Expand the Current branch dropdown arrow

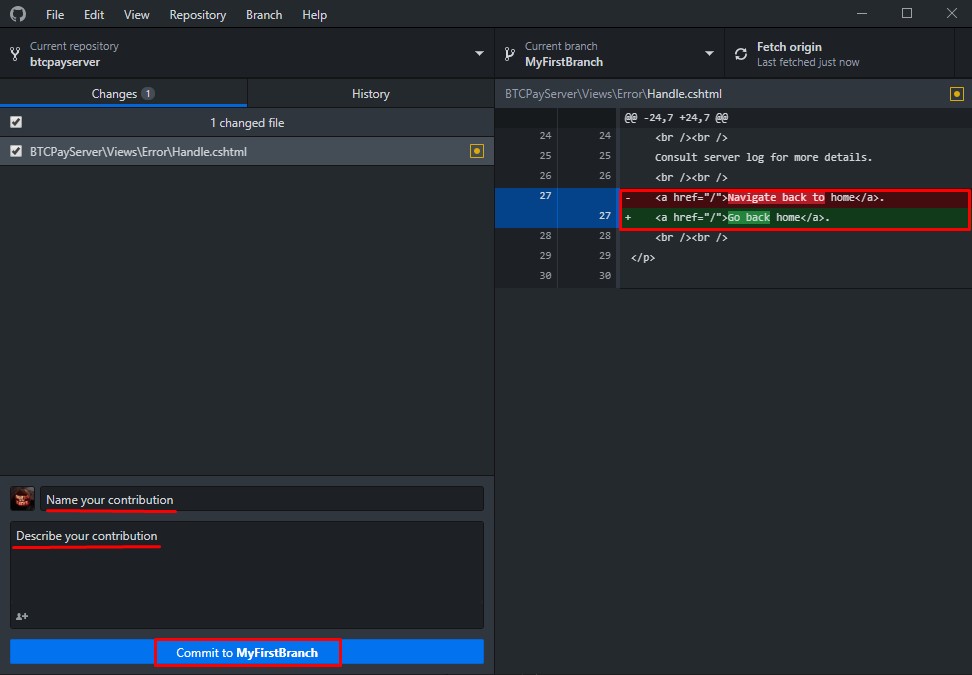pyautogui.click(x=709, y=54)
